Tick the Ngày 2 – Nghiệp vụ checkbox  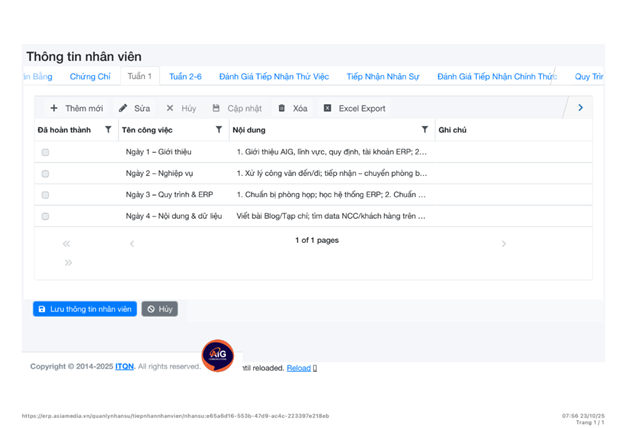point(45,174)
